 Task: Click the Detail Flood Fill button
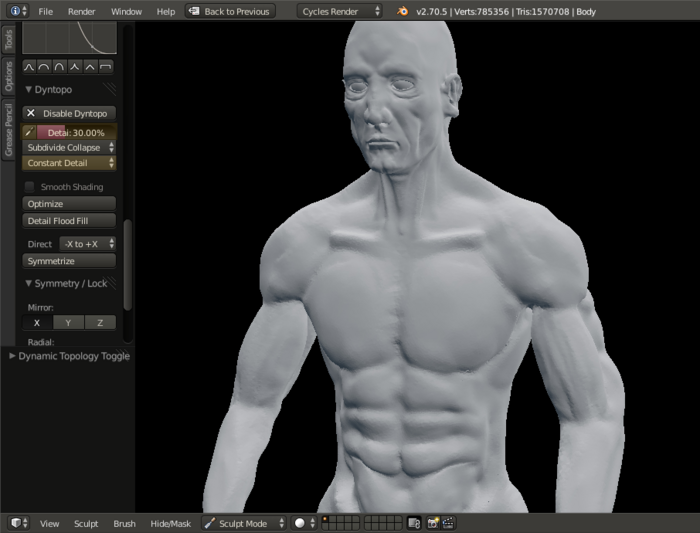pyautogui.click(x=69, y=220)
